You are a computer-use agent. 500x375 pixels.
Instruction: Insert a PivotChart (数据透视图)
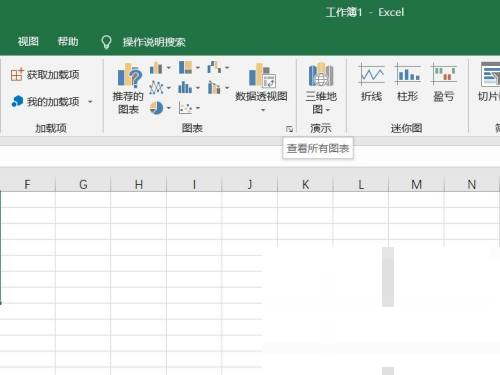coord(261,82)
